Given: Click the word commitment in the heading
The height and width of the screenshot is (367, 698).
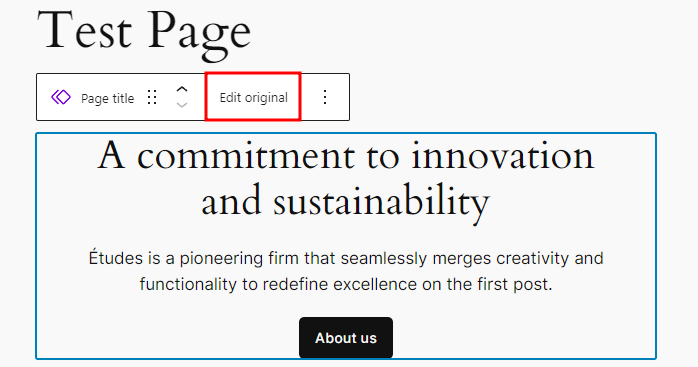Looking at the screenshot, I should pyautogui.click(x=246, y=156).
